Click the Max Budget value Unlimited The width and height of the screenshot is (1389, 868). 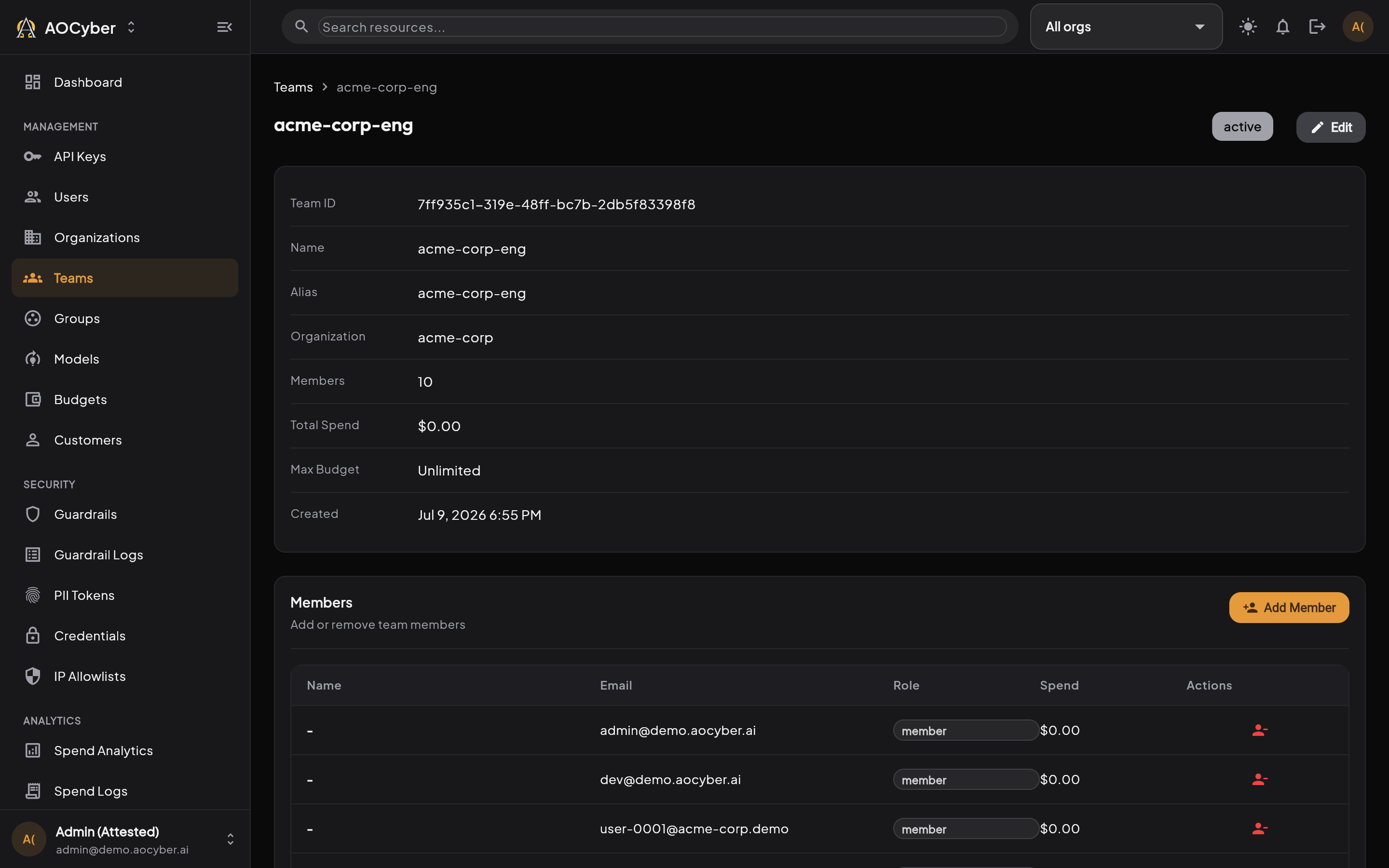(x=449, y=471)
